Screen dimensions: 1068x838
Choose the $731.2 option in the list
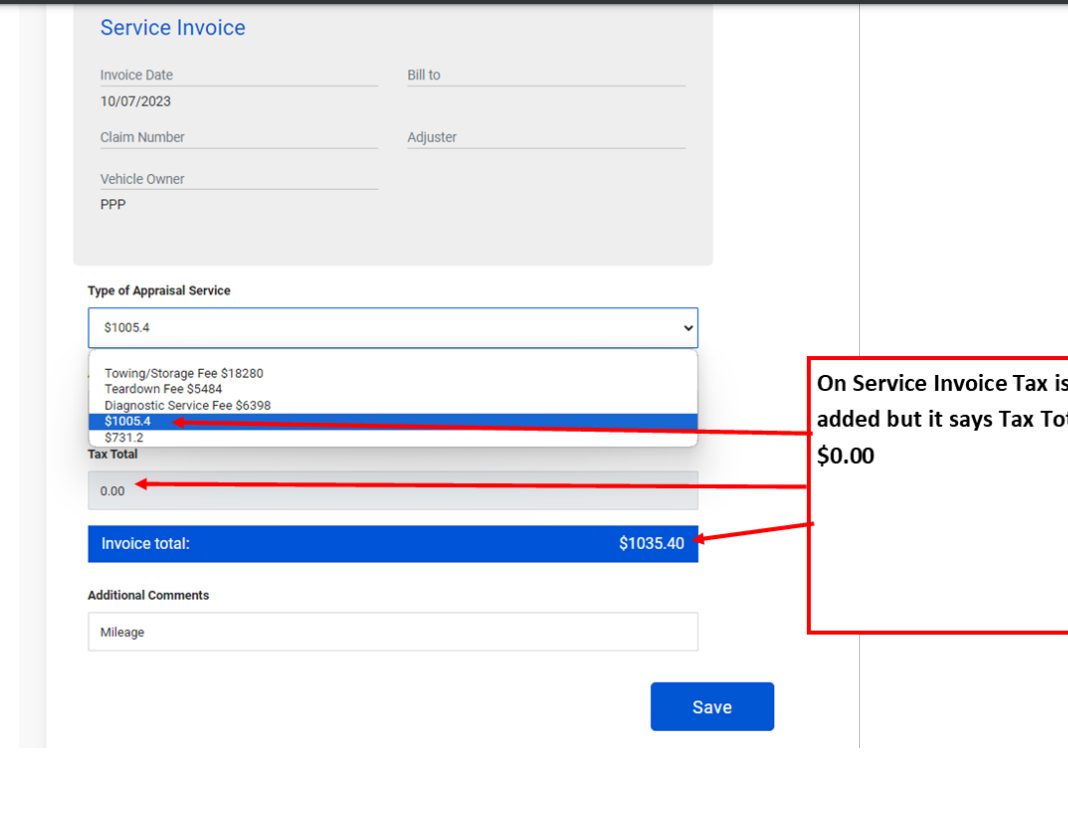[x=124, y=437]
